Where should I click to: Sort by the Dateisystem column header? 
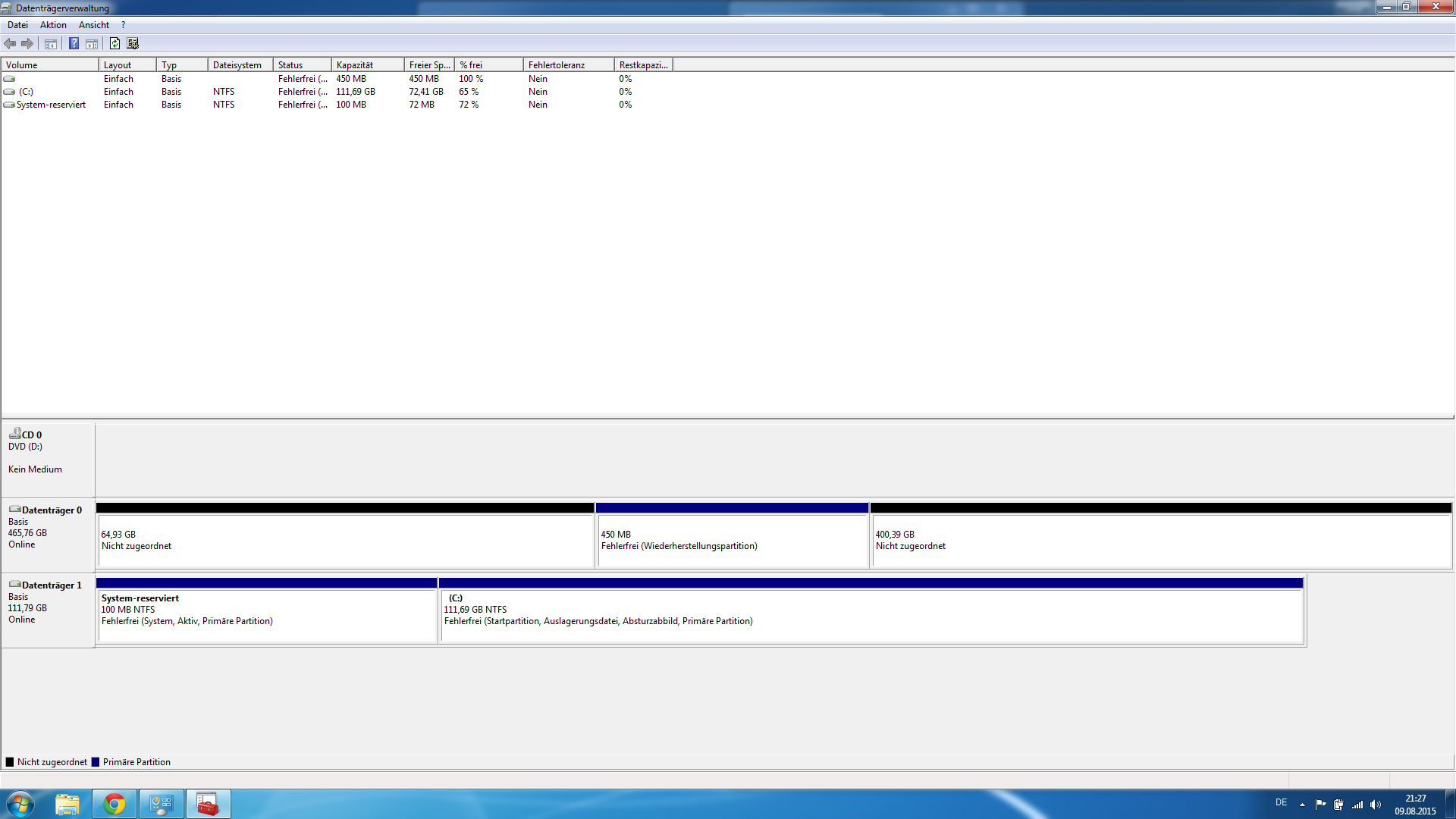(239, 65)
